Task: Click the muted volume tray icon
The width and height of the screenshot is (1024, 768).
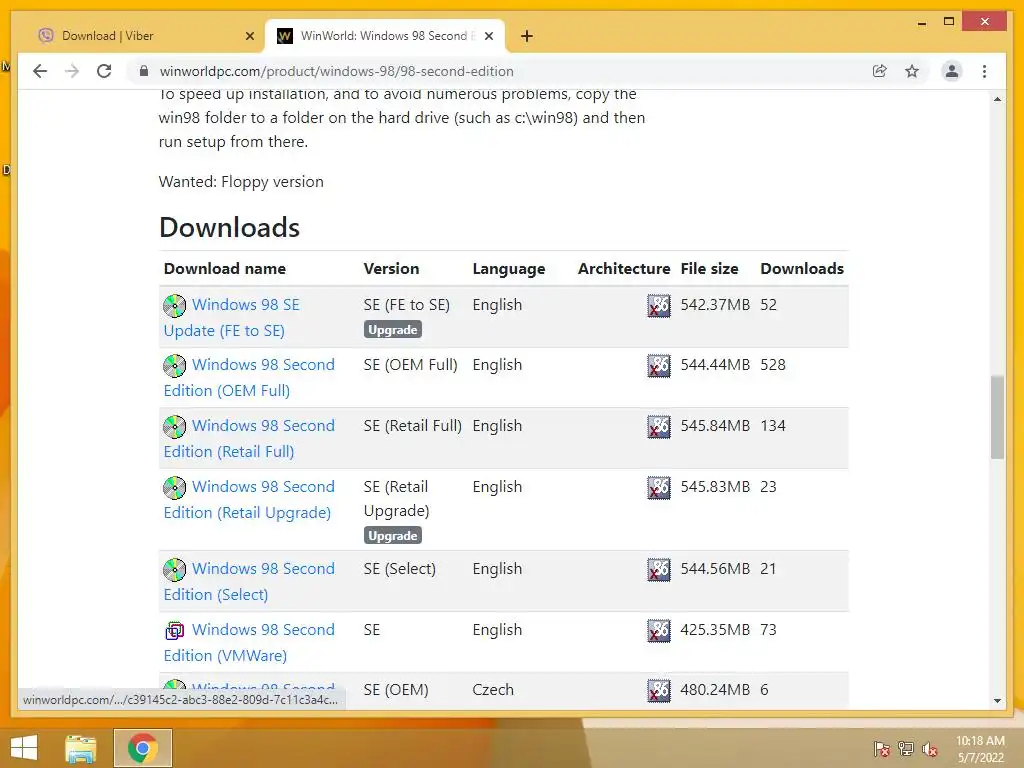Action: (x=930, y=748)
